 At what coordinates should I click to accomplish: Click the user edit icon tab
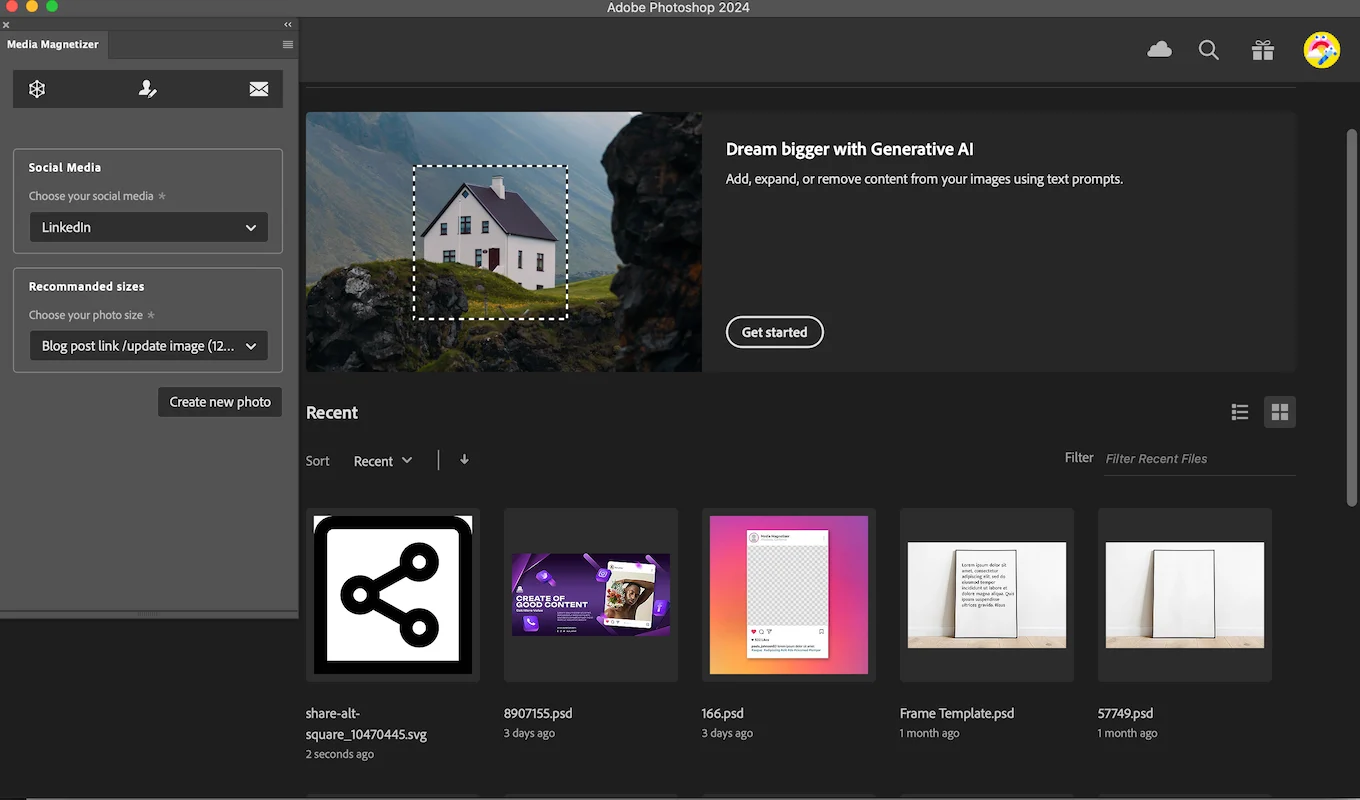pyautogui.click(x=148, y=89)
